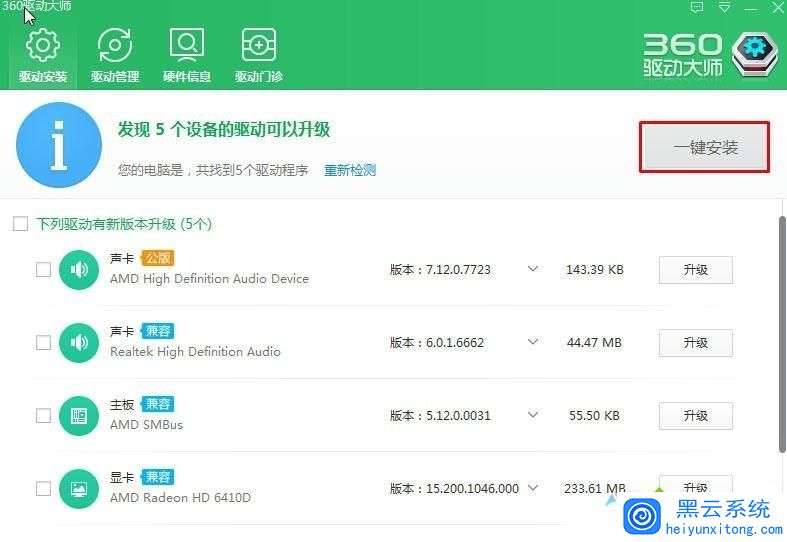Expand version dropdown for AMD audio 7.12.0.7723

(x=532, y=269)
